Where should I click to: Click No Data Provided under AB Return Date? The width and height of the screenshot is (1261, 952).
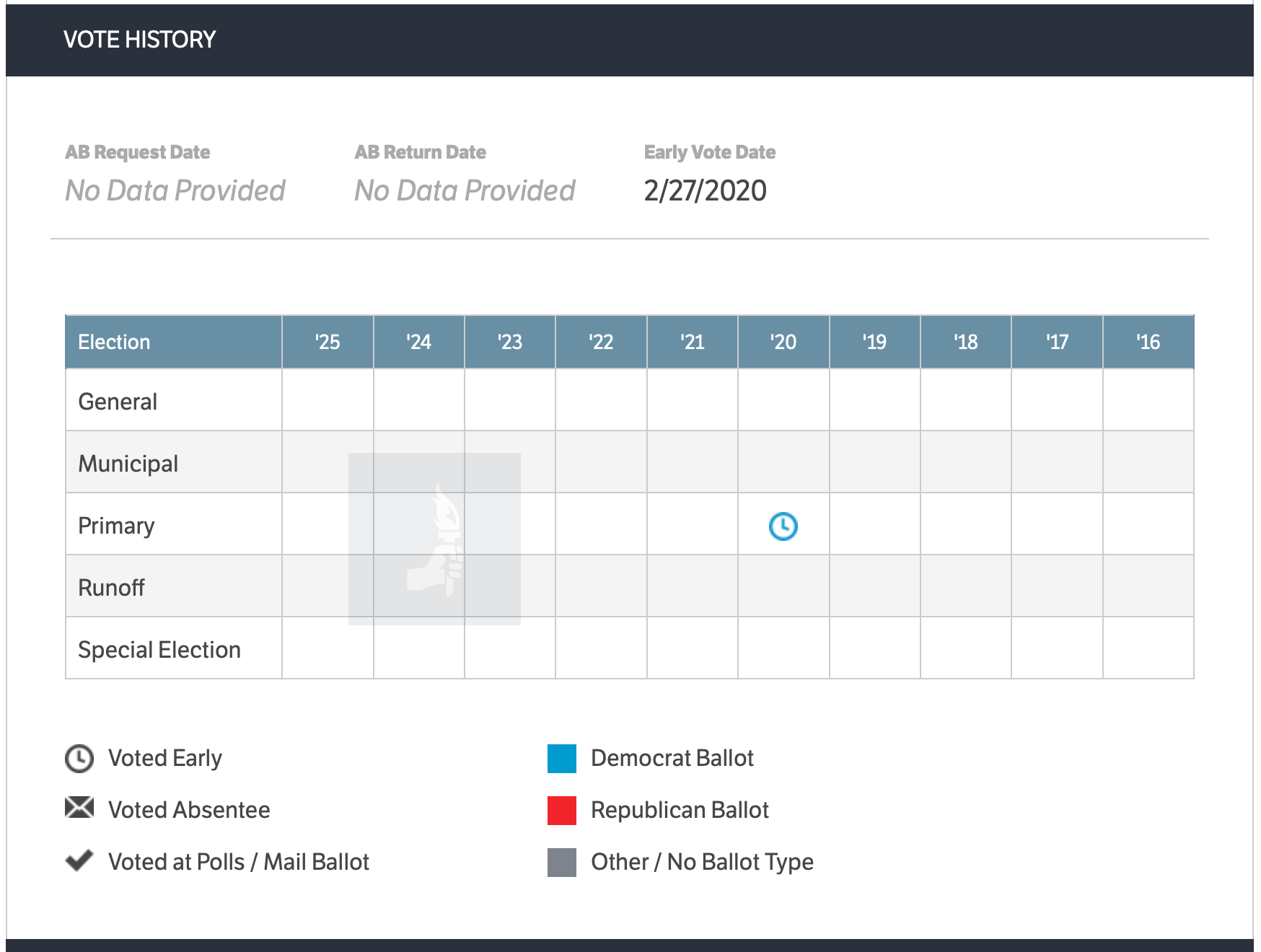coord(465,190)
